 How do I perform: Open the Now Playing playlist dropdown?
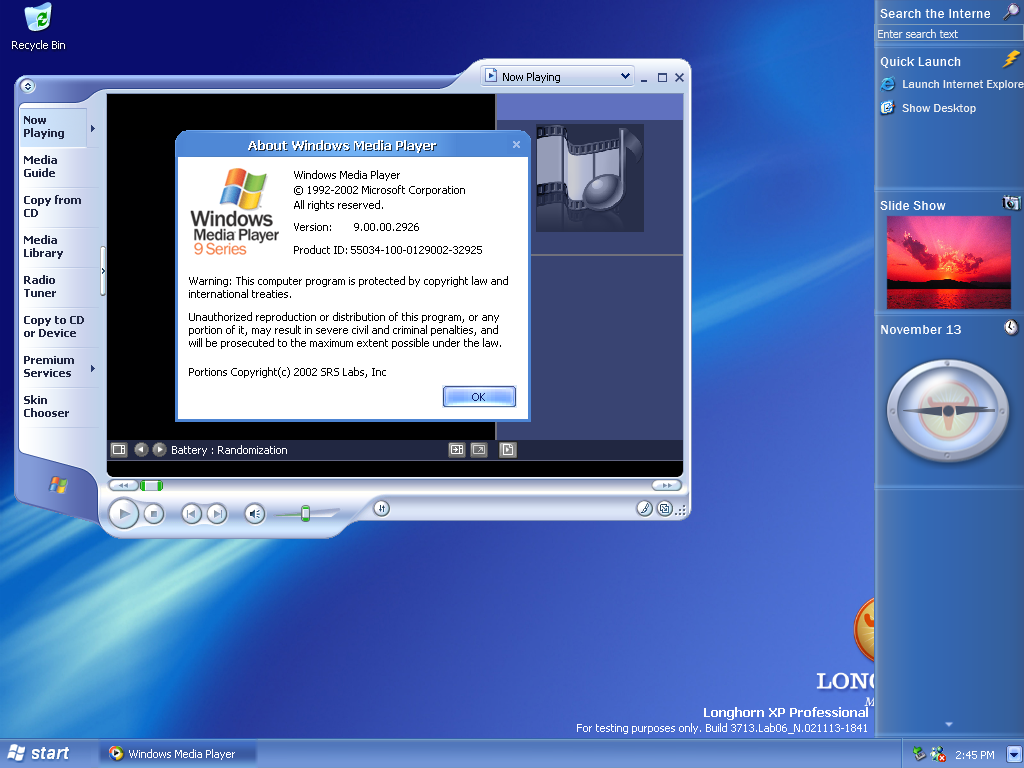click(557, 76)
